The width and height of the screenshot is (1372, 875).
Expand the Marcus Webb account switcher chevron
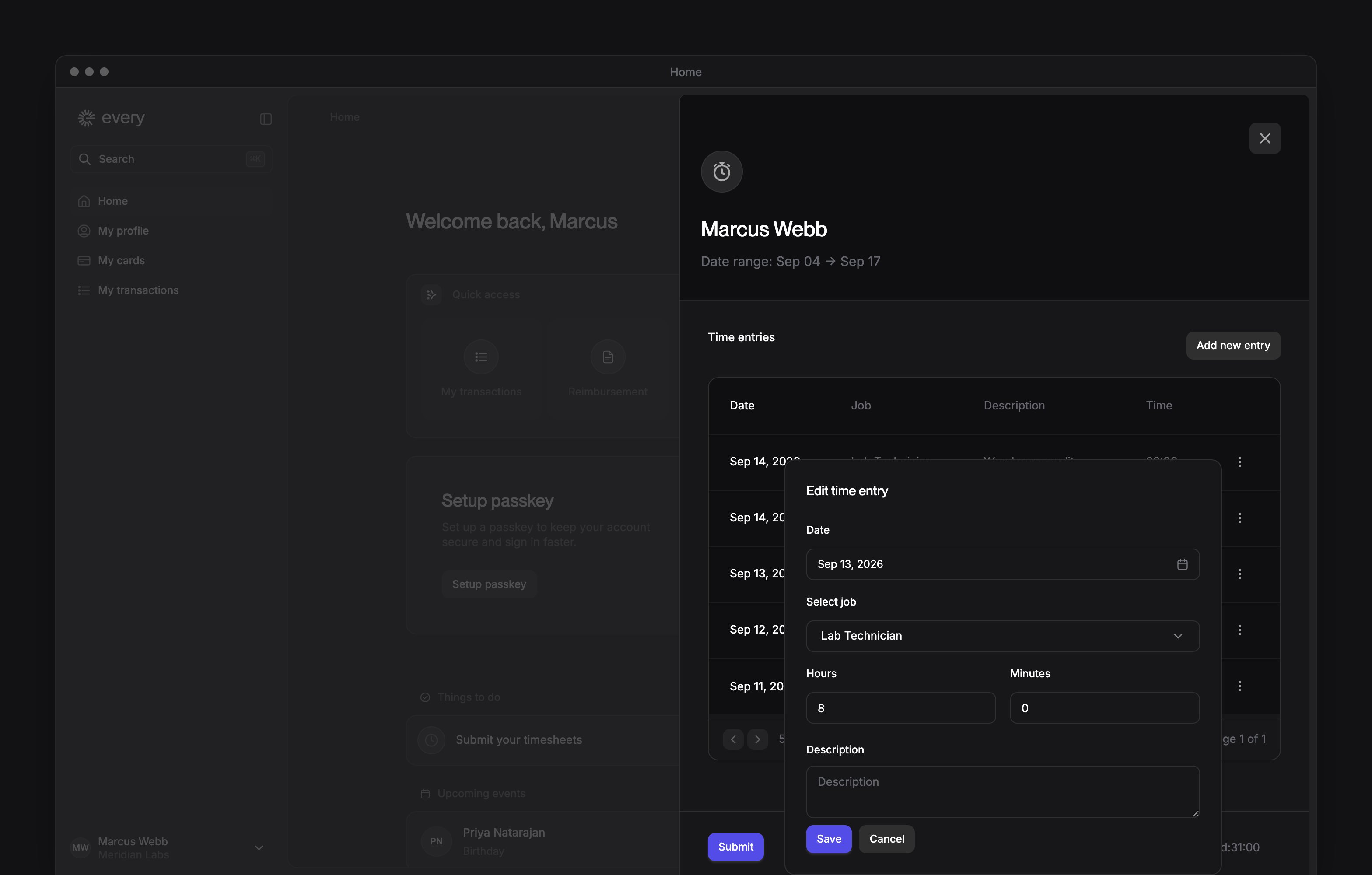coord(259,848)
